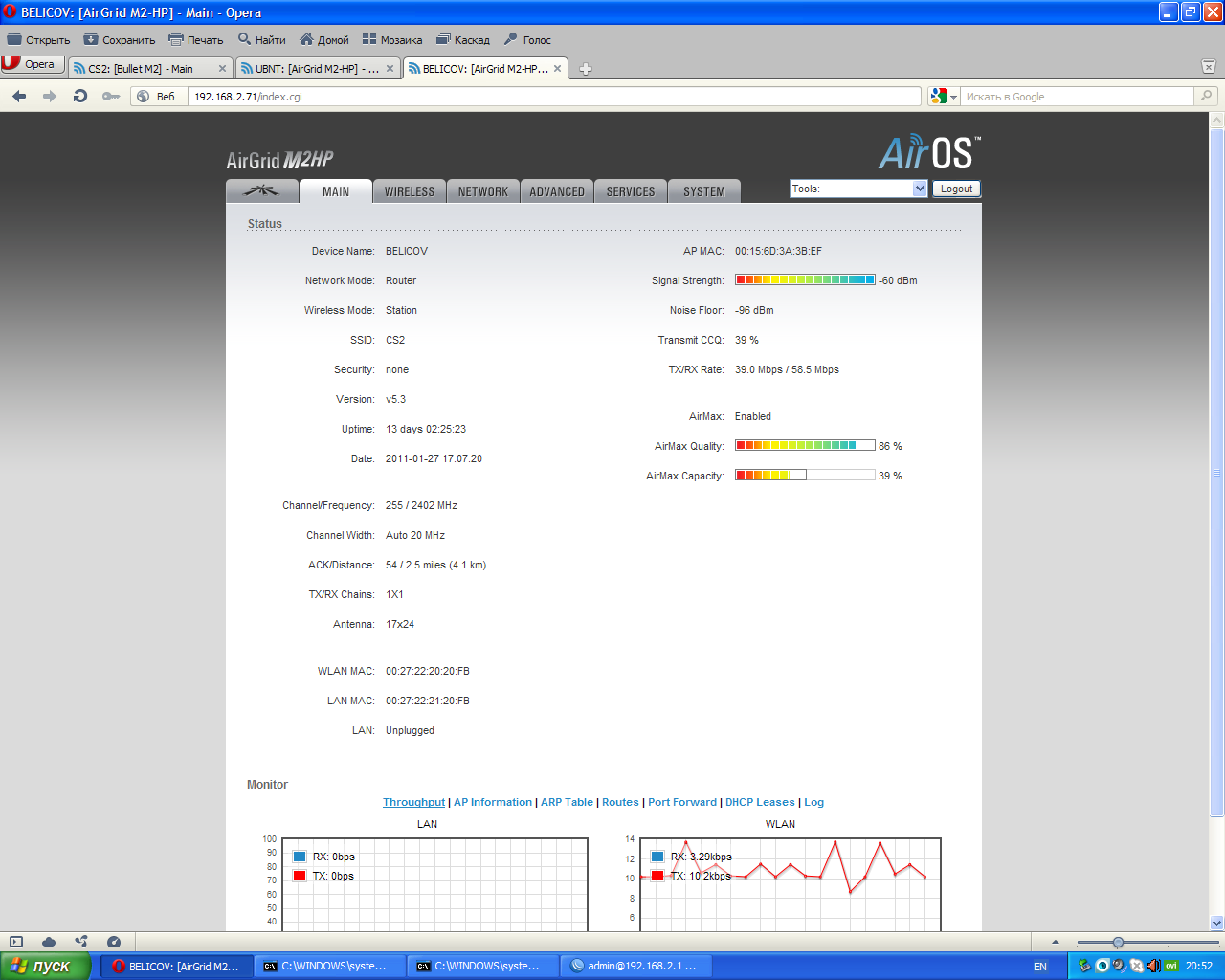Open the Ubiquiti logo tab in AirOS

[261, 190]
